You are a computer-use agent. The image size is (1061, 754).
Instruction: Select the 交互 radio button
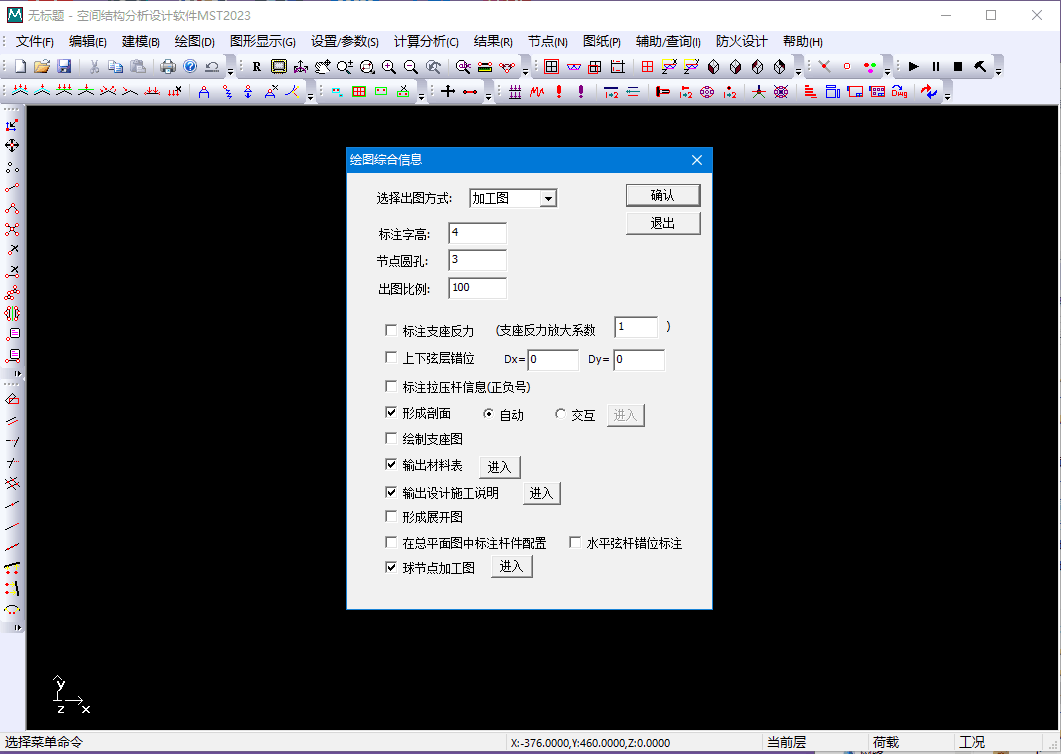(561, 415)
